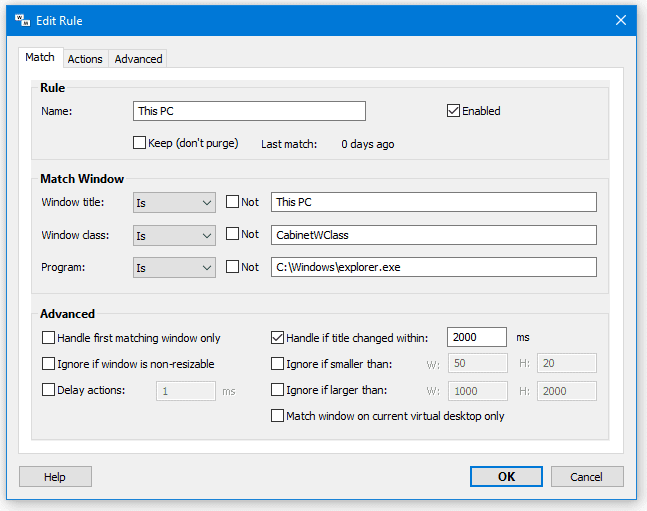Check Not for Window class
Image resolution: width=647 pixels, height=511 pixels.
[233, 235]
